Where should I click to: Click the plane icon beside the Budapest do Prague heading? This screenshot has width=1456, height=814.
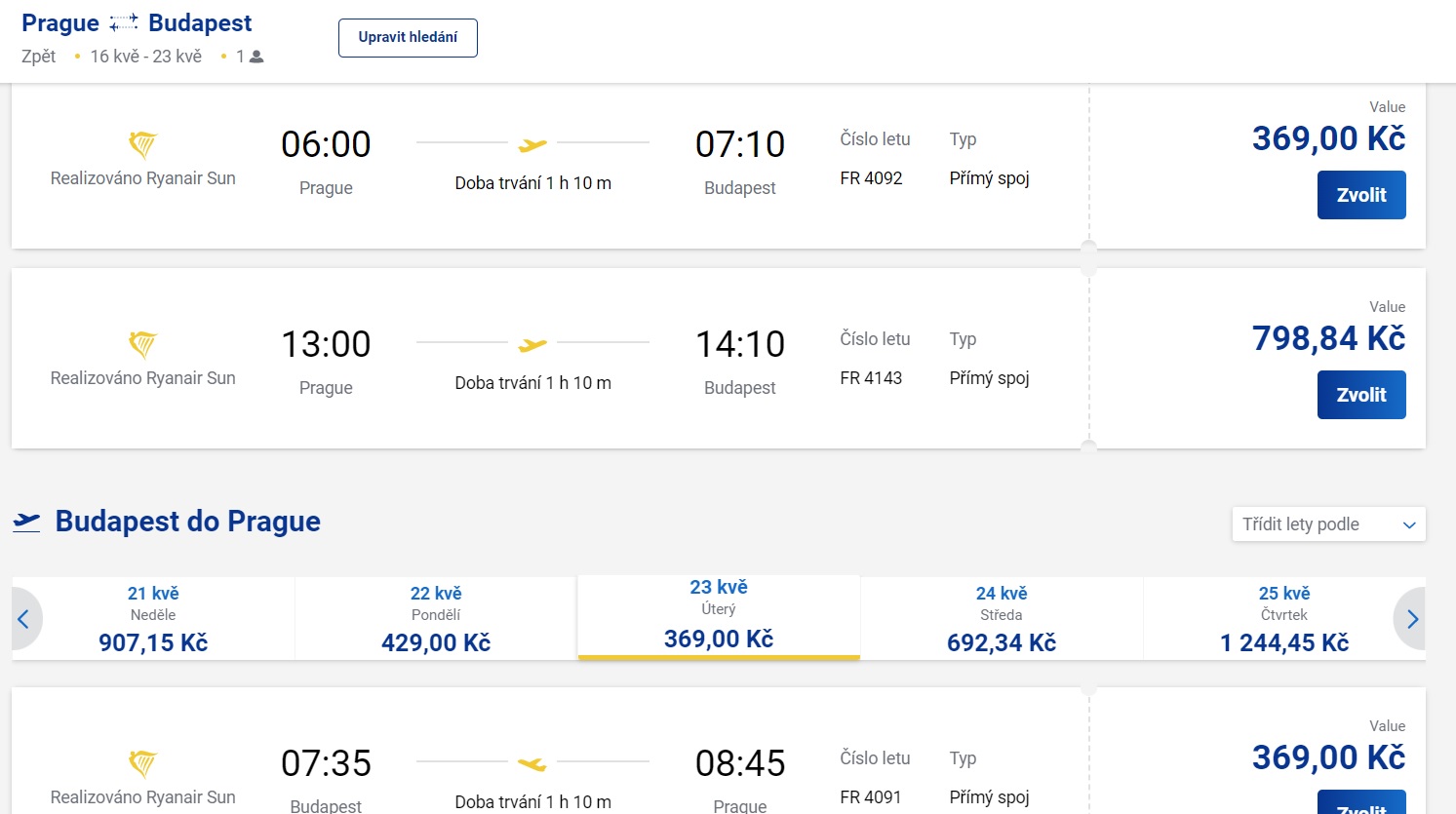(27, 523)
